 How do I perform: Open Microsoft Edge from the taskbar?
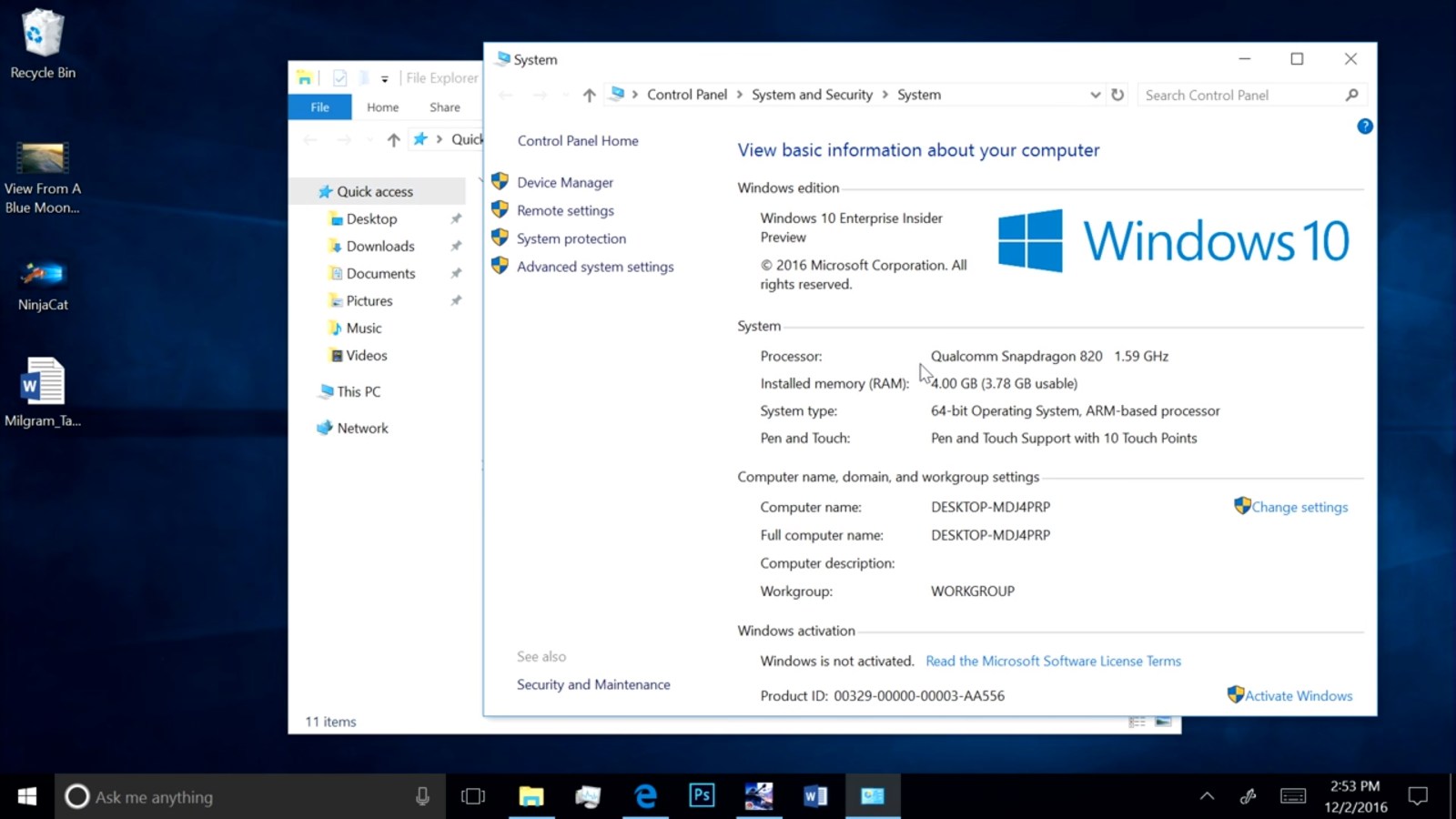[x=645, y=795]
